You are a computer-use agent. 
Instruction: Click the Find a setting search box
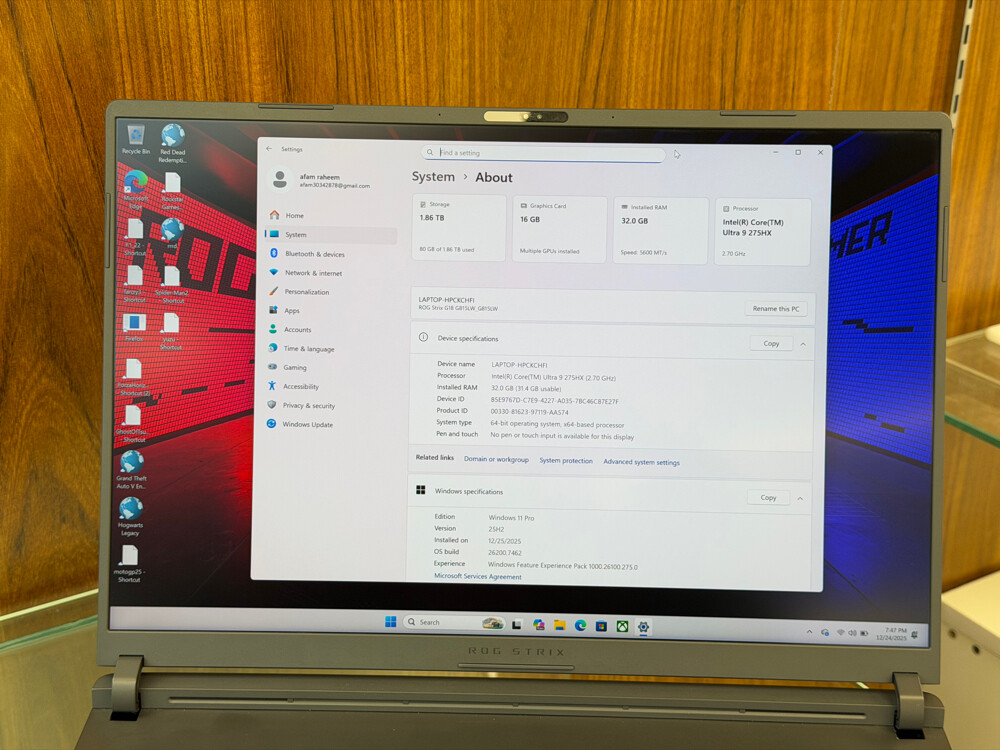coord(543,153)
